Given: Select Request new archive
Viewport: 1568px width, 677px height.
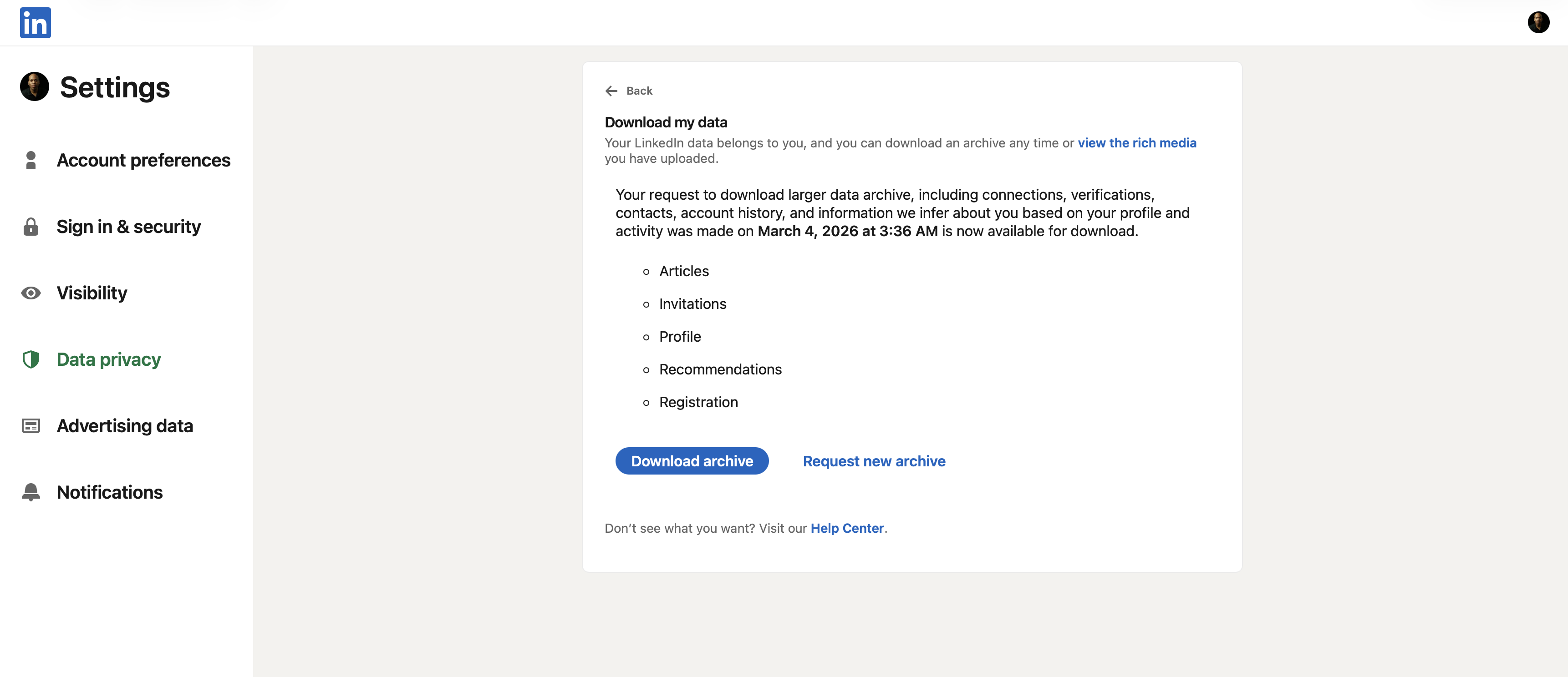Looking at the screenshot, I should click(x=874, y=460).
